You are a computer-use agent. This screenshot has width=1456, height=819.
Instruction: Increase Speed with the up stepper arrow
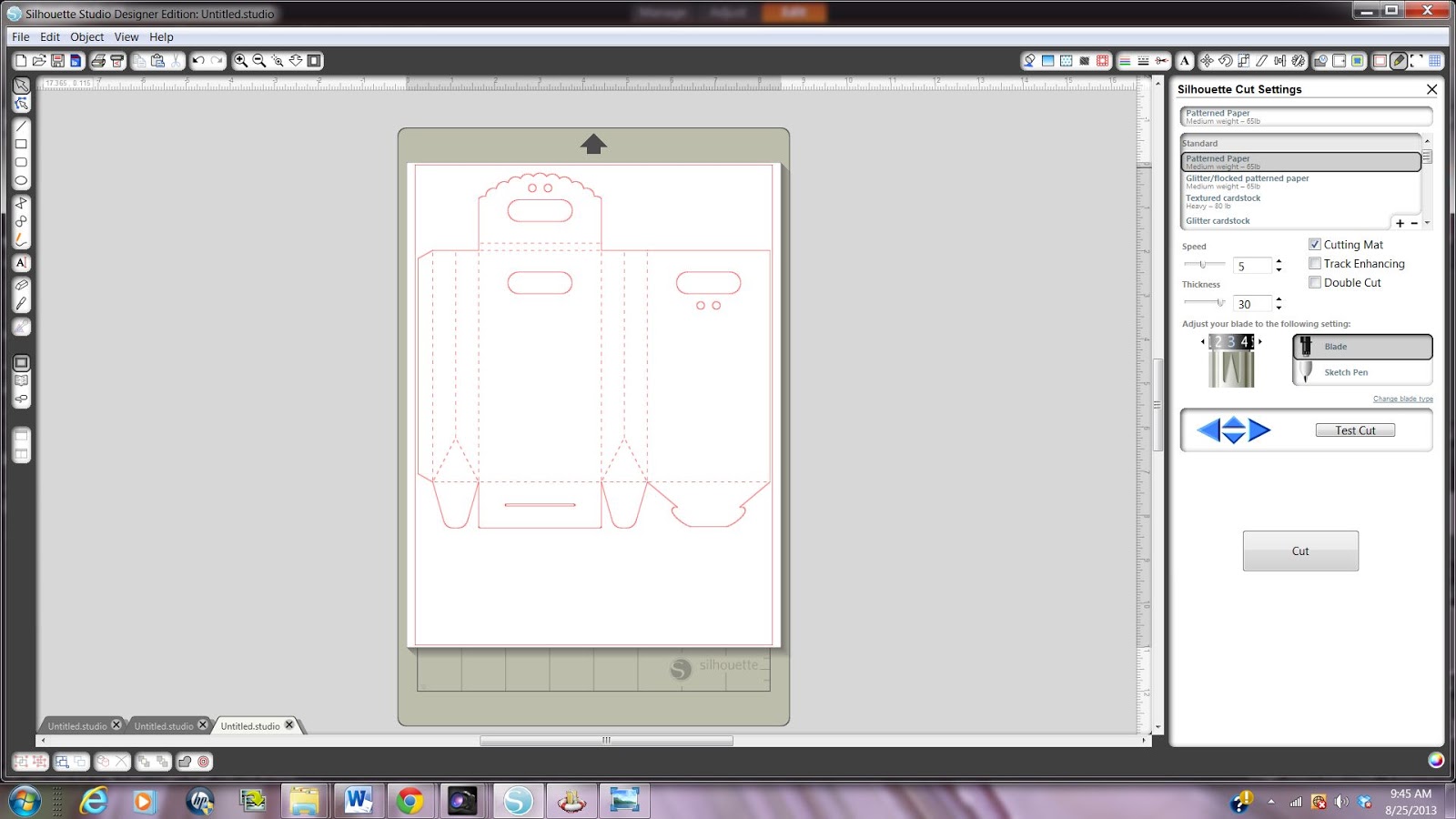pos(1279,261)
